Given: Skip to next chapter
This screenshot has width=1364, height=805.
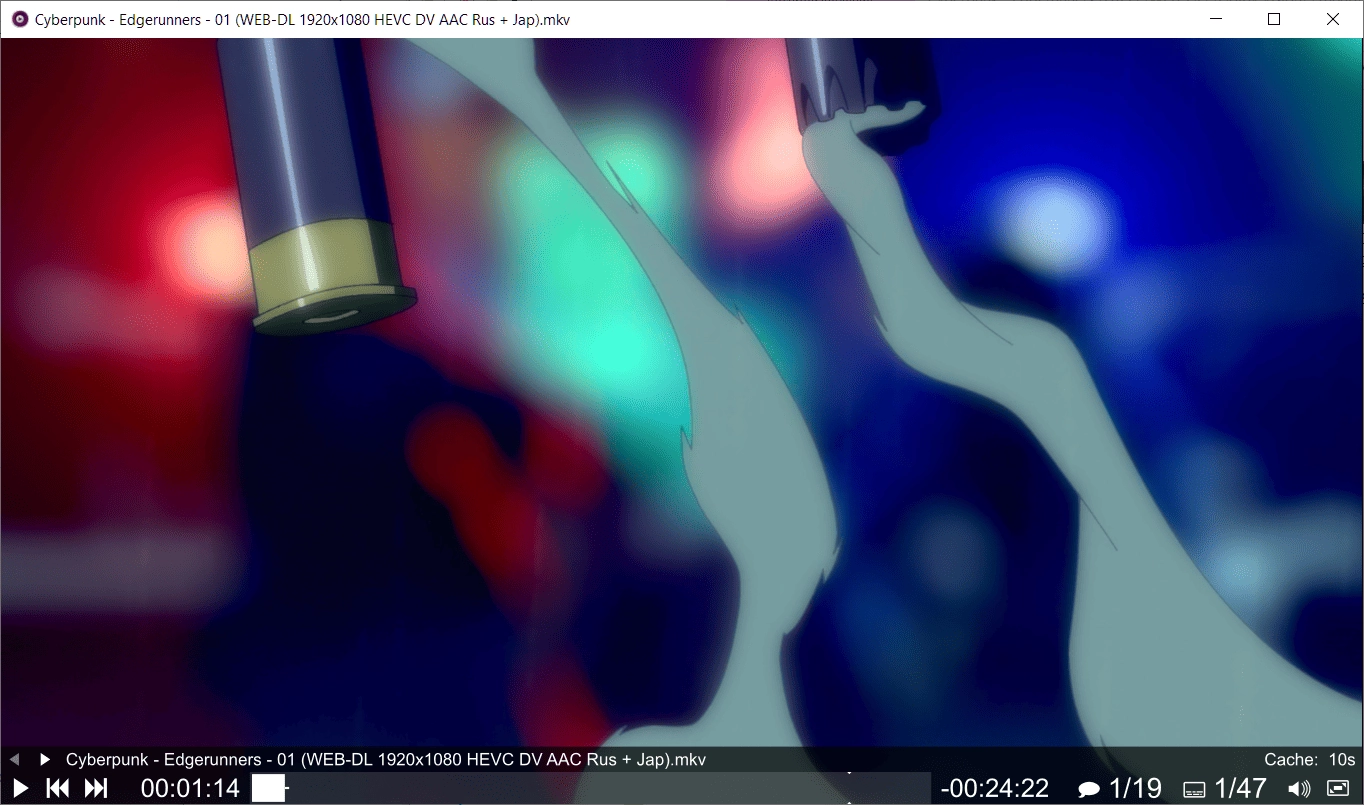Looking at the screenshot, I should point(95,788).
